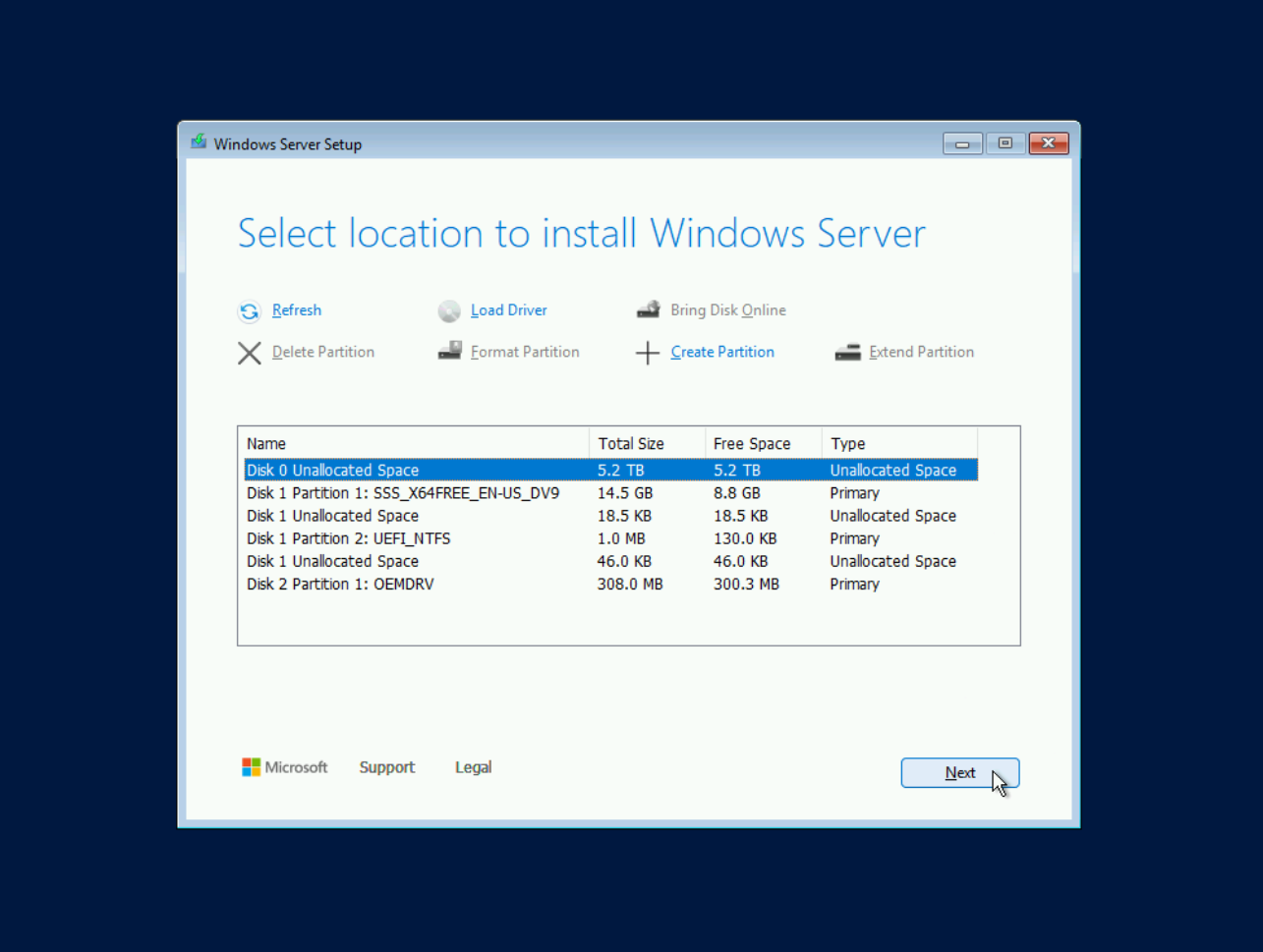Click the Create Partition link
The width and height of the screenshot is (1263, 952).
click(722, 352)
